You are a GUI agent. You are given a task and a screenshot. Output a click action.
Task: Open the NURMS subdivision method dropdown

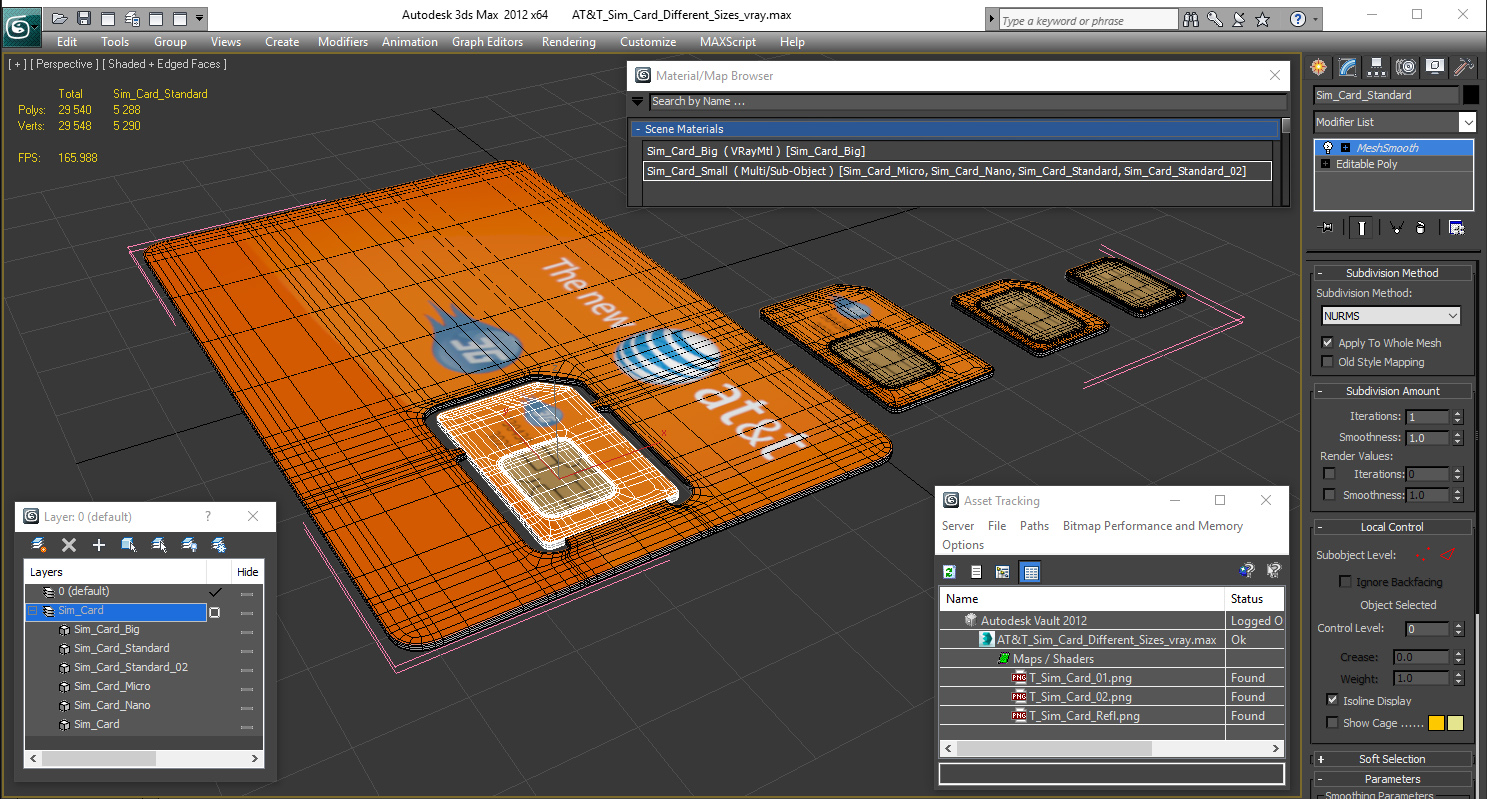tap(1391, 316)
